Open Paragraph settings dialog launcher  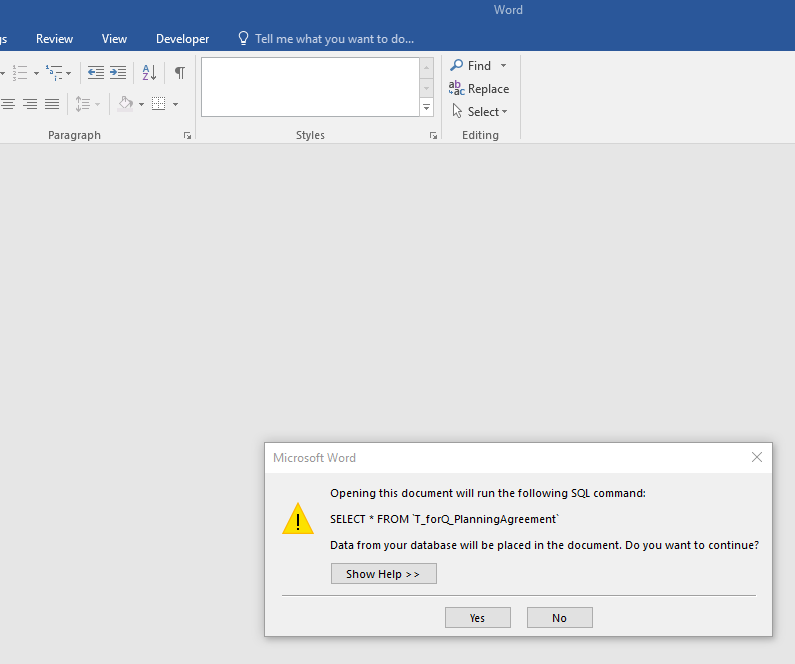pos(187,135)
